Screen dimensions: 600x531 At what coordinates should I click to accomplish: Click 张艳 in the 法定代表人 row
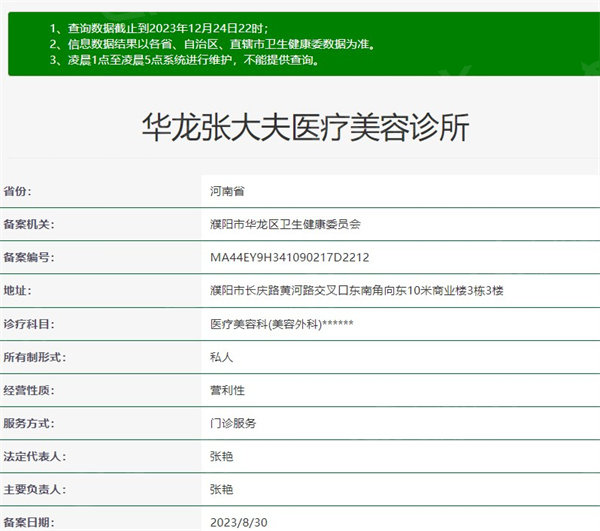pos(221,456)
